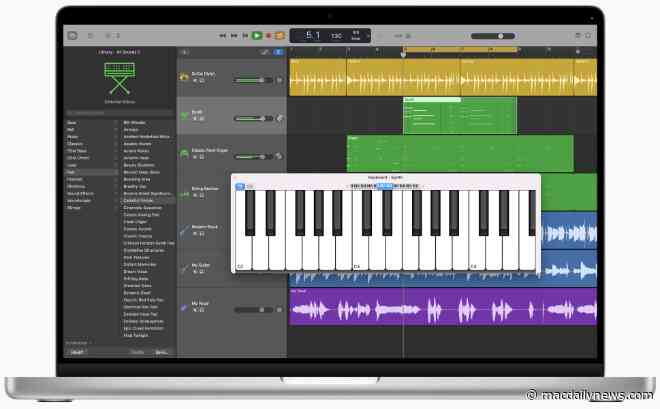Screen dimensions: 660x409
Task: Select the Synth track keyboard icon
Action: [184, 115]
